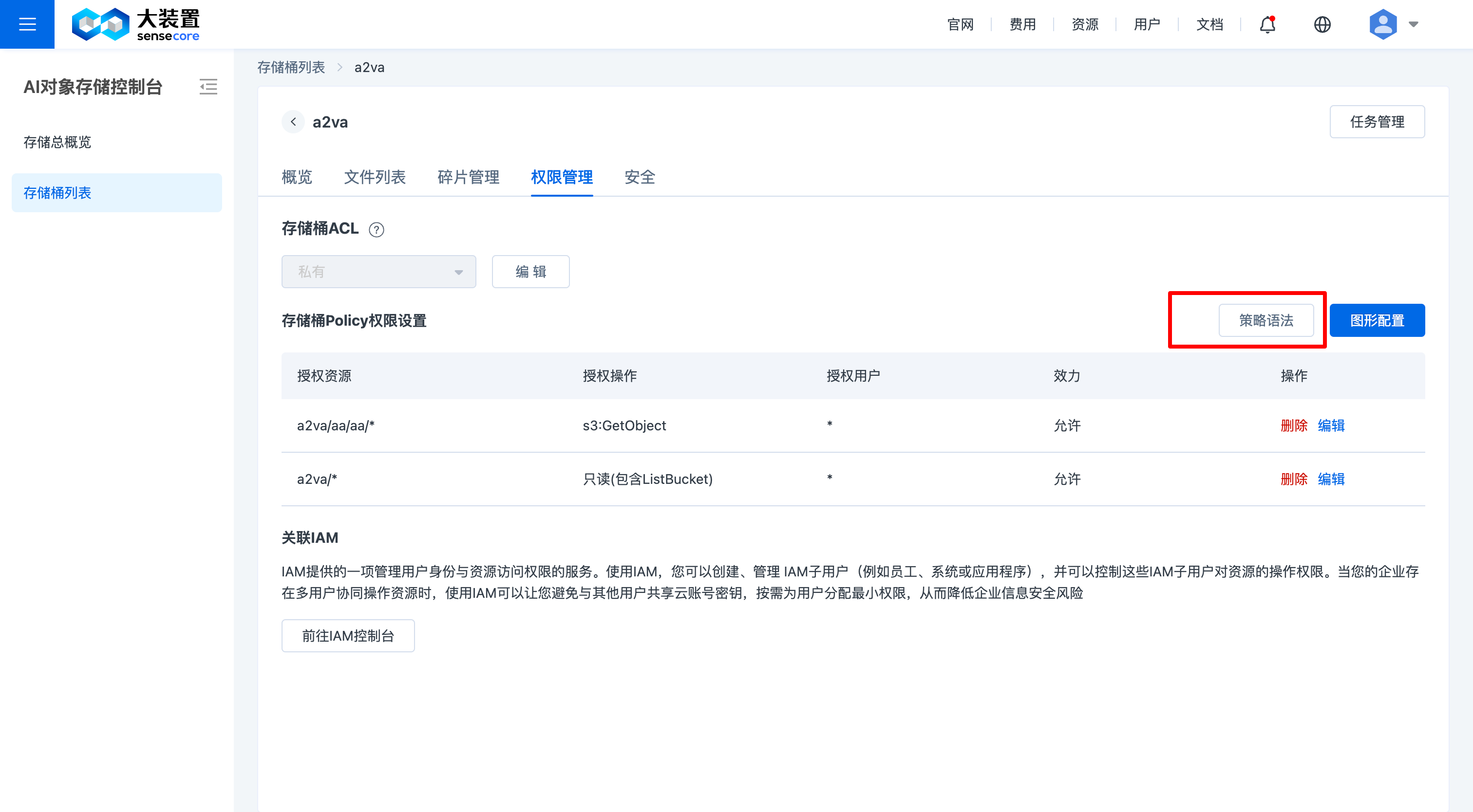Click the 图形配置 button
Image resolution: width=1473 pixels, height=812 pixels.
tap(1377, 321)
